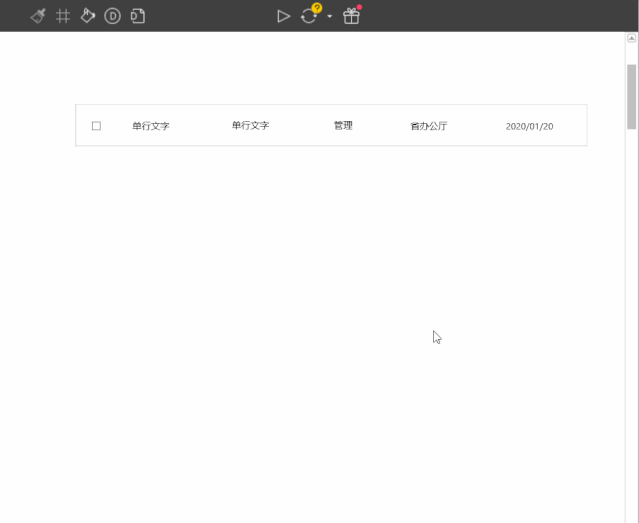Click the 管理 cell
The image size is (639, 523).
pyautogui.click(x=343, y=126)
